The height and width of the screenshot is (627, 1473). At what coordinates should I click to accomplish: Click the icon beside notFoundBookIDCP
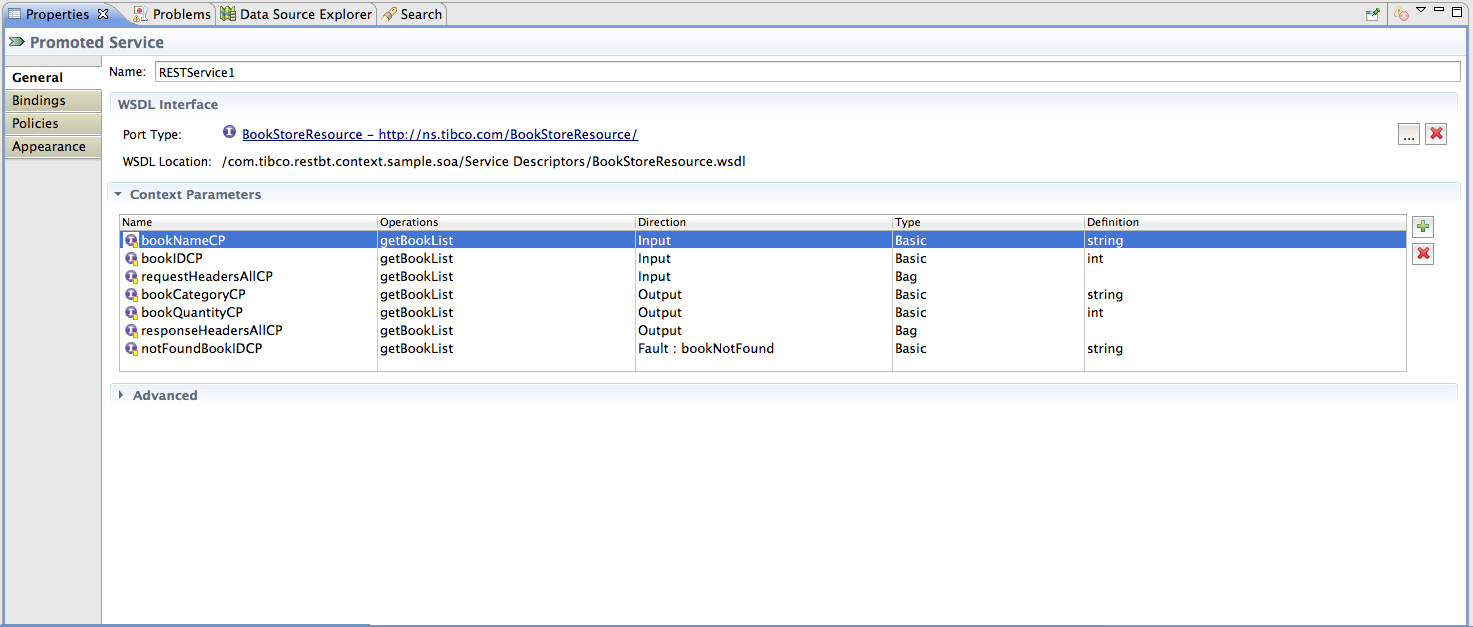(131, 349)
